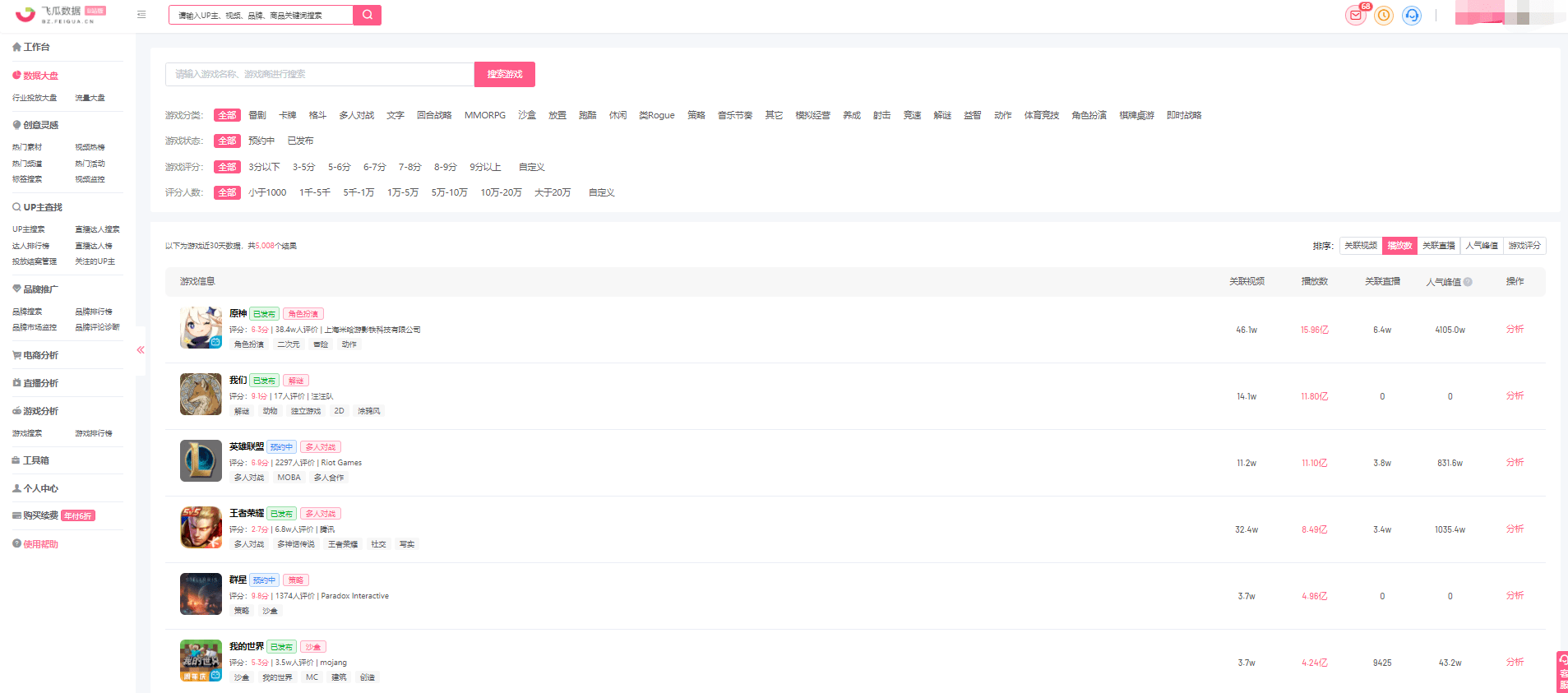Open the blue headset customer service icon
The image size is (1568, 693).
point(1412,16)
